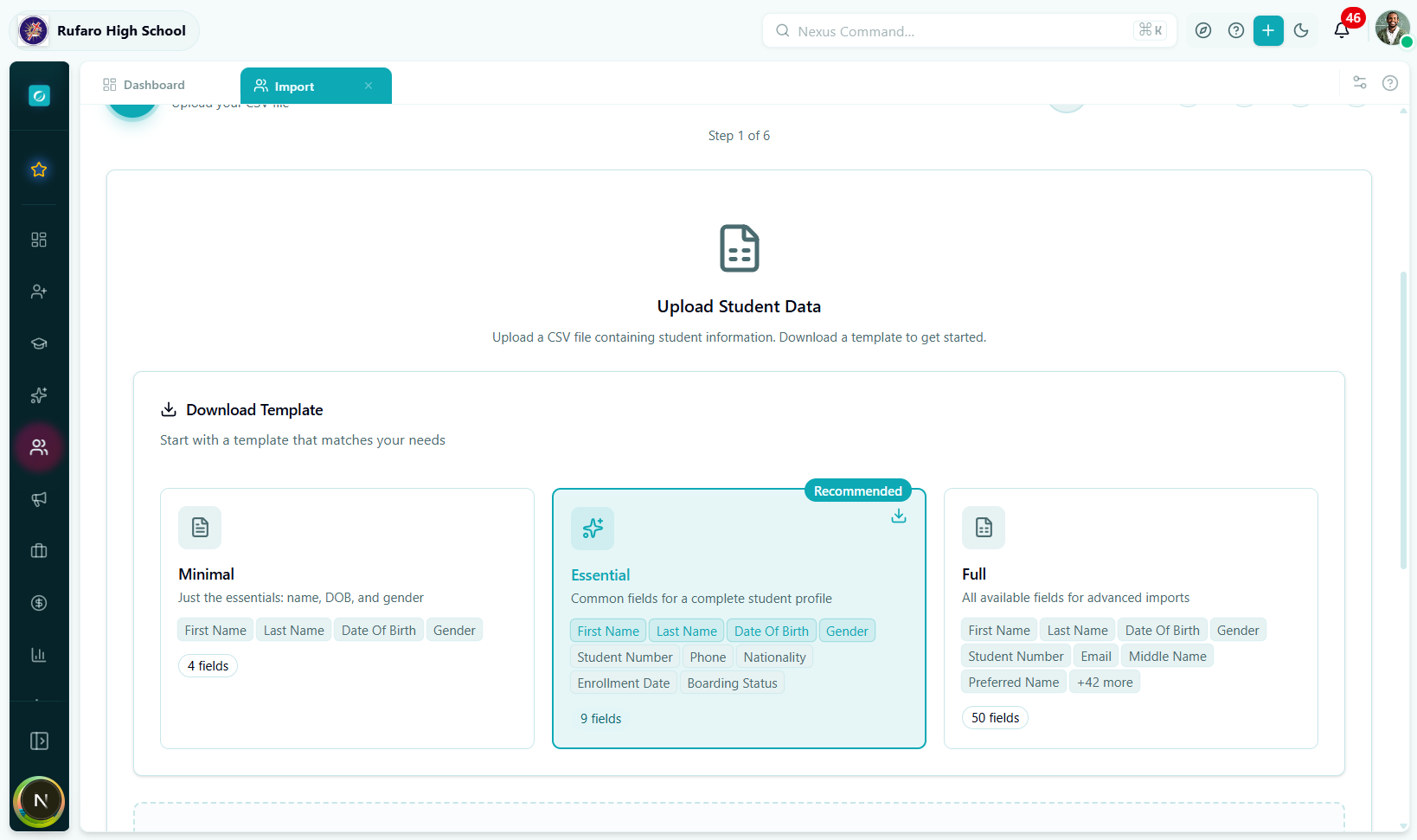This screenshot has width=1417, height=840.
Task: Open the megaphone announcements icon
Action: point(39,499)
